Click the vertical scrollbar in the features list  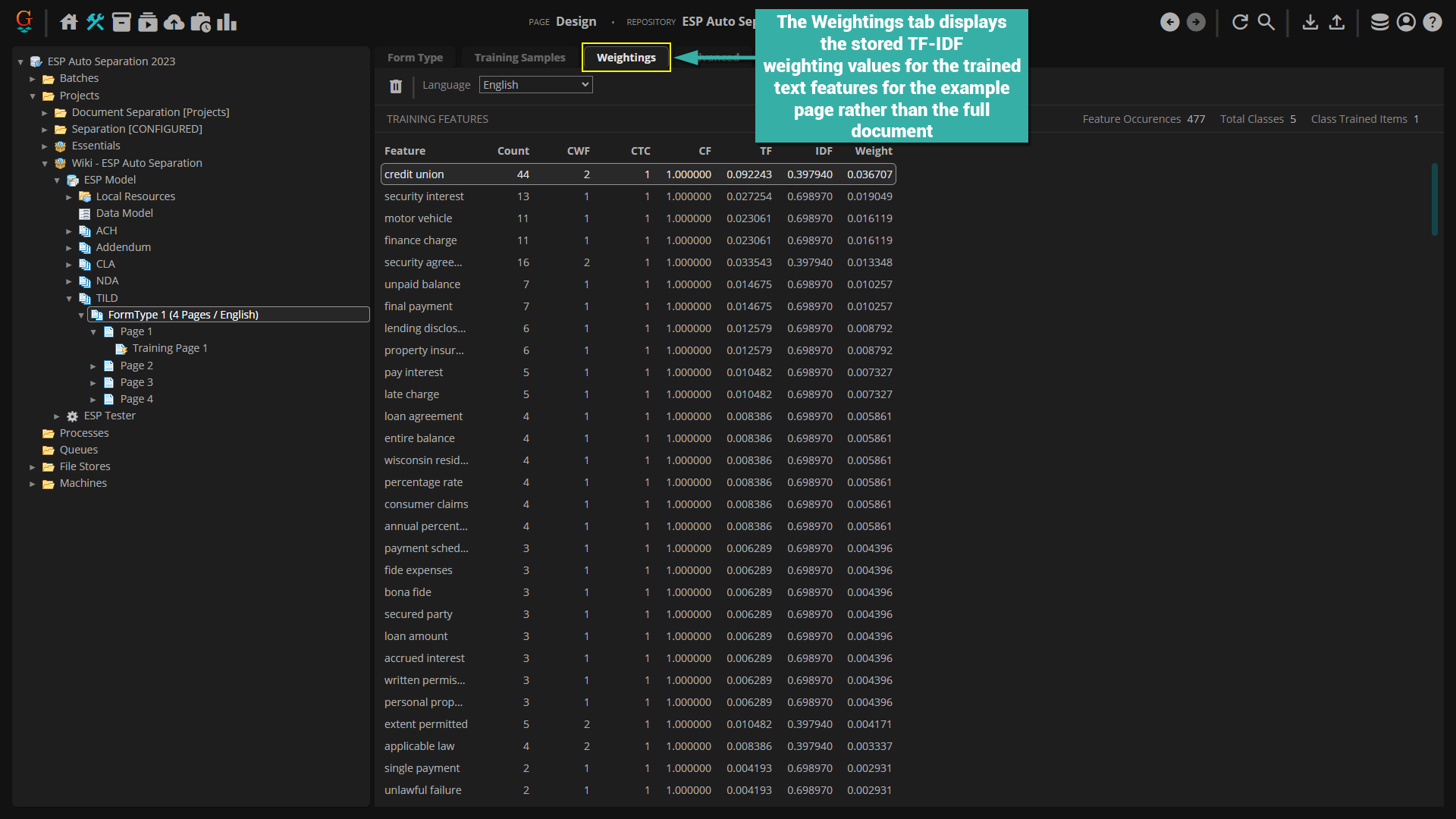1434,199
